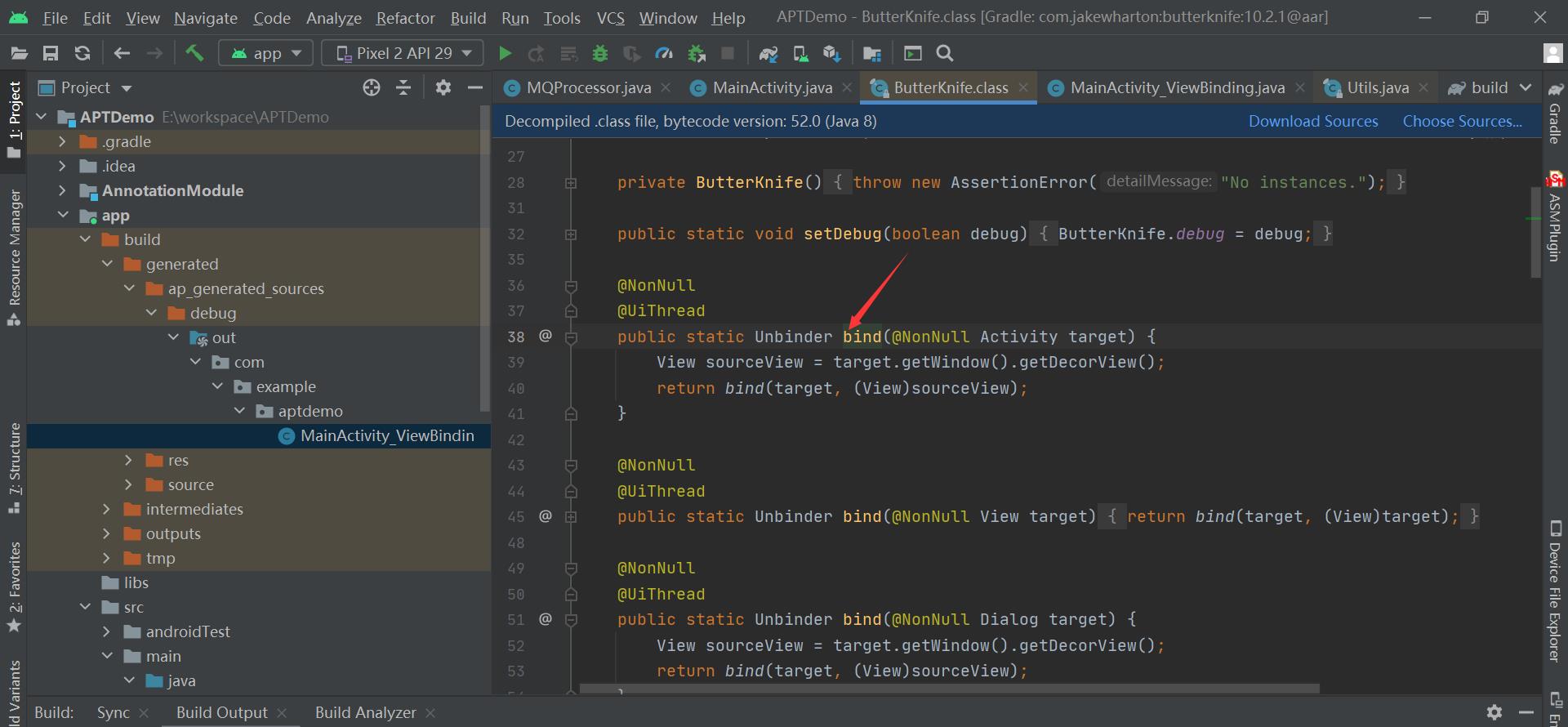Click Attach Debugger to Android Process icon
Screen dimensions: 1568x727
point(697,53)
